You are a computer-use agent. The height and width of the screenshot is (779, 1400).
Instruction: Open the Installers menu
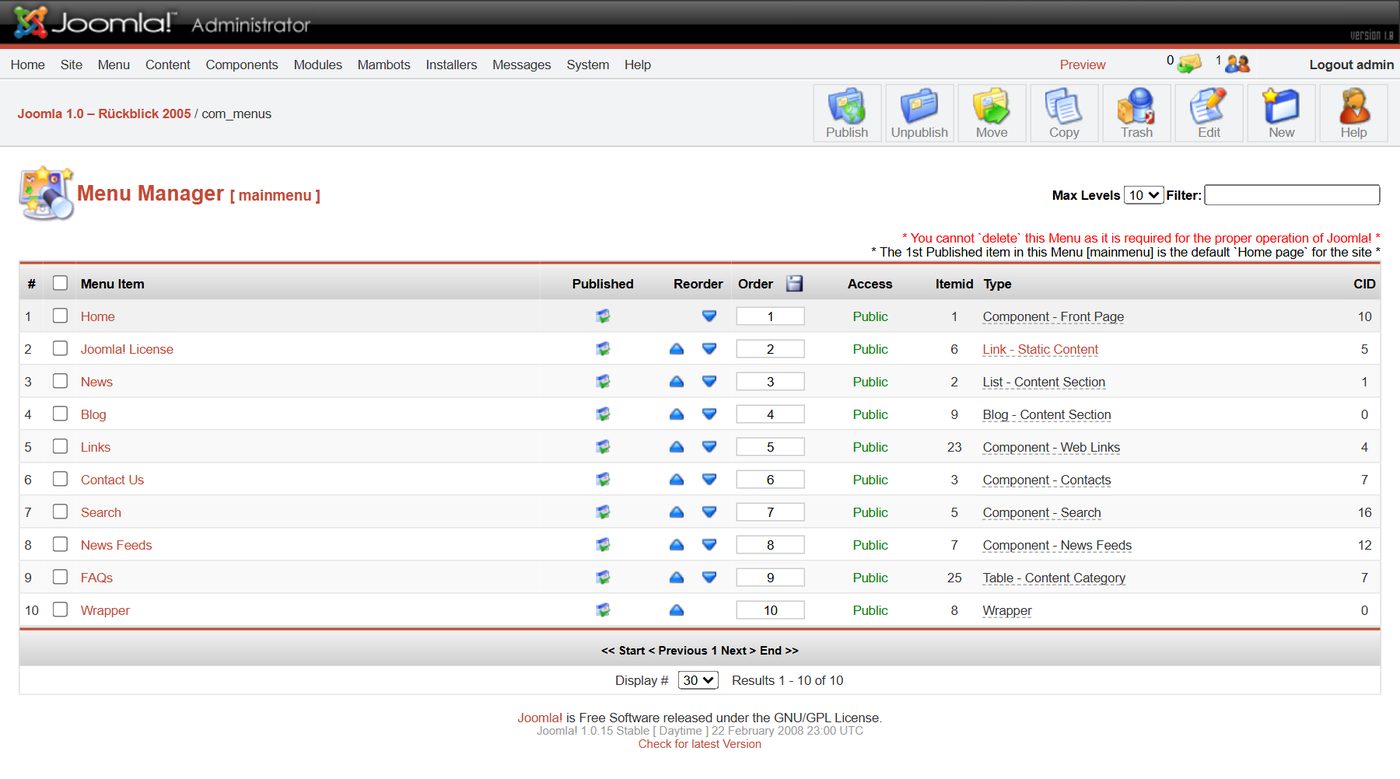(x=451, y=64)
